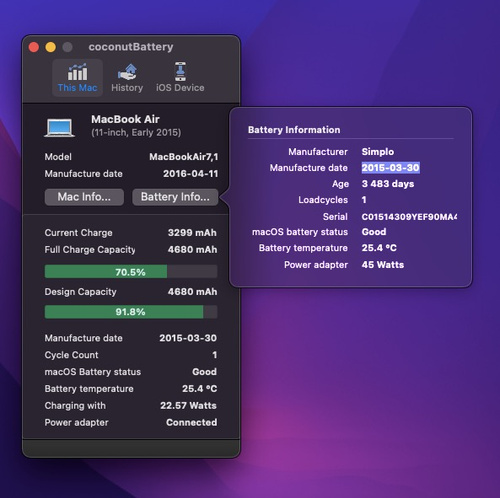Click the Cycle Count label
Image resolution: width=500 pixels, height=498 pixels.
pos(72,355)
